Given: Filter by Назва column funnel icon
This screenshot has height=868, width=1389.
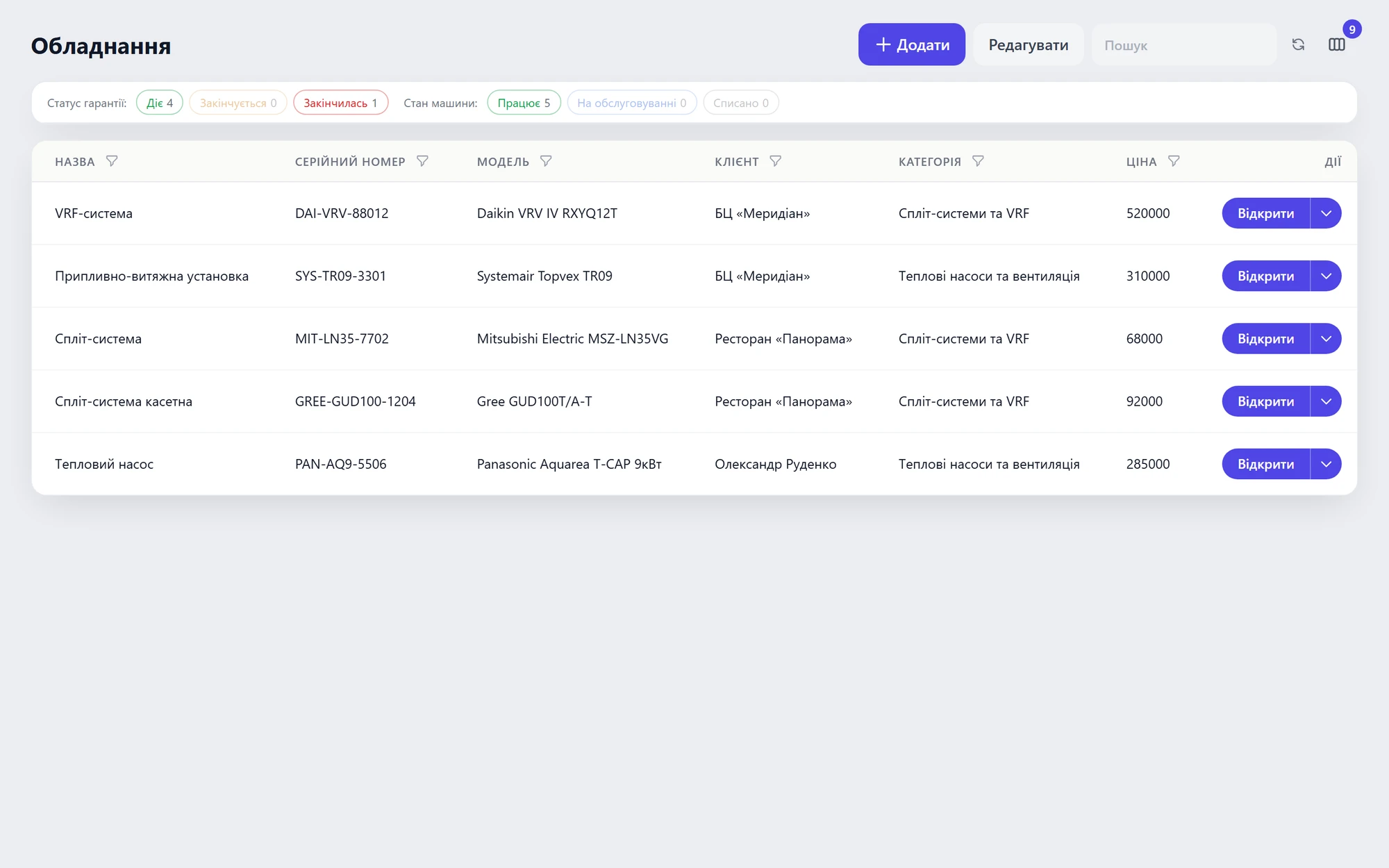Looking at the screenshot, I should pyautogui.click(x=112, y=161).
